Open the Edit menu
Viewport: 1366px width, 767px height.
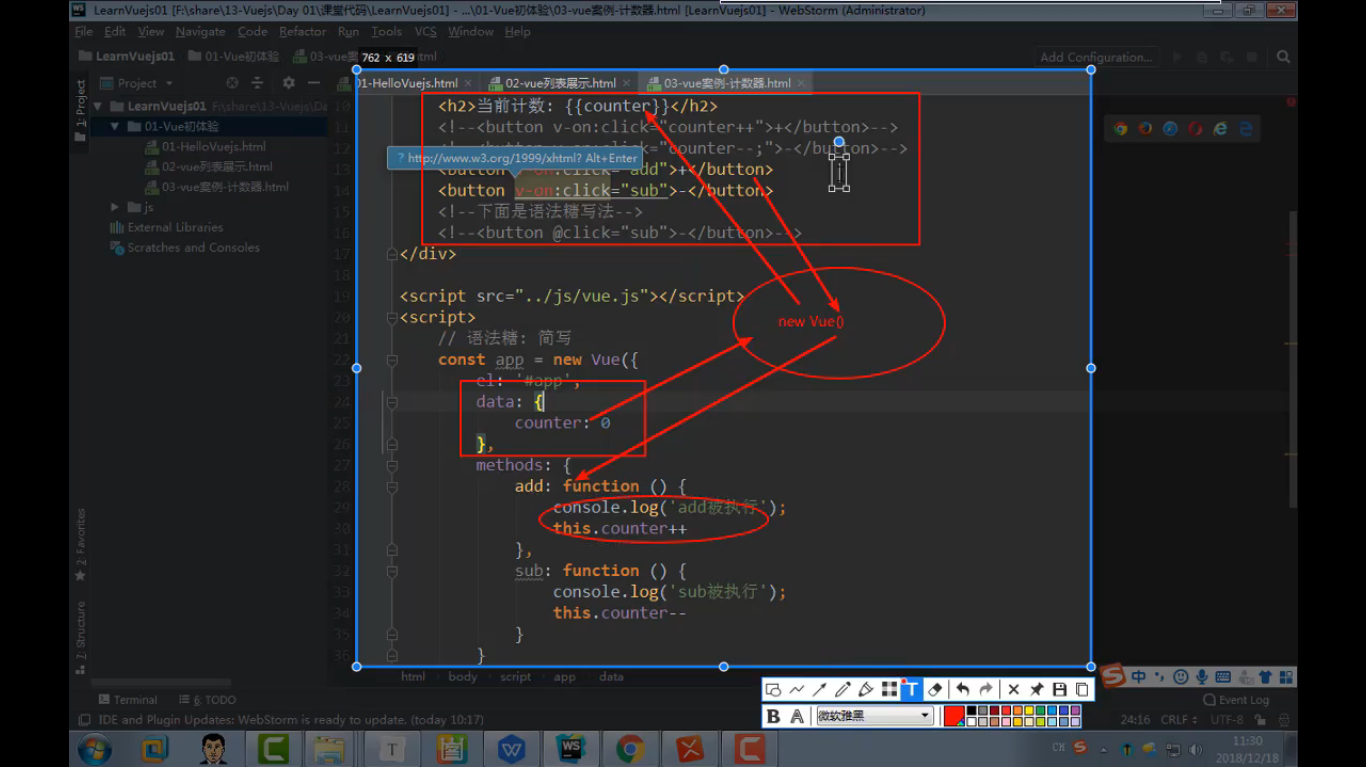[x=115, y=32]
